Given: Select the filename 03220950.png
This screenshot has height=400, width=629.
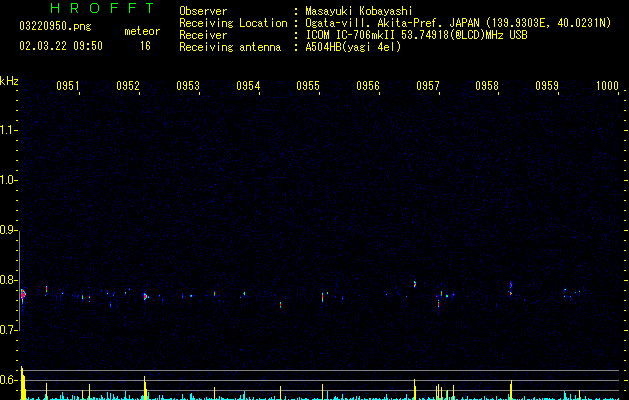Looking at the screenshot, I should (55, 27).
